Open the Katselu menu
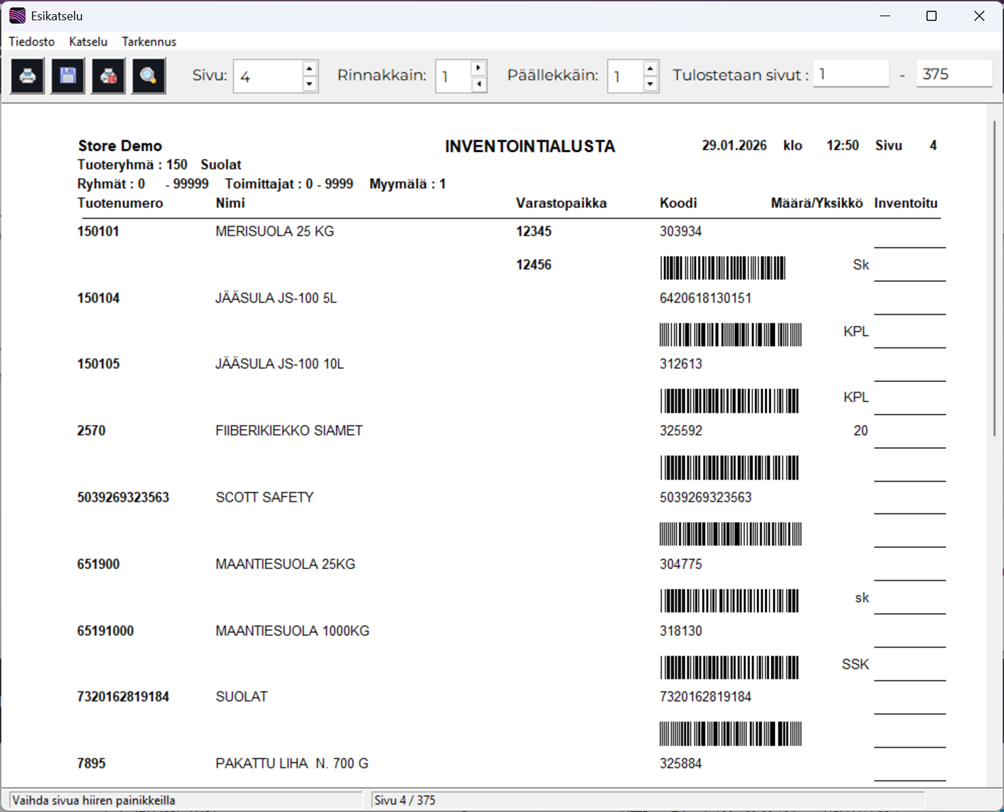The width and height of the screenshot is (1004, 812). click(x=88, y=42)
